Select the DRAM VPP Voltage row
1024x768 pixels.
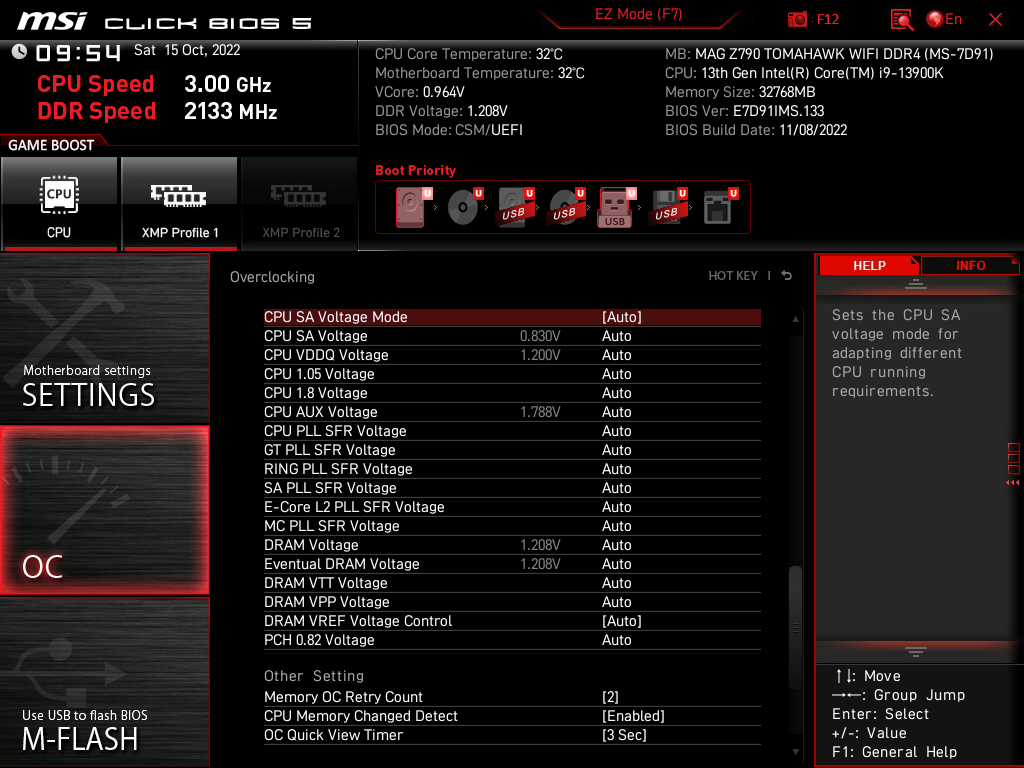[512, 602]
